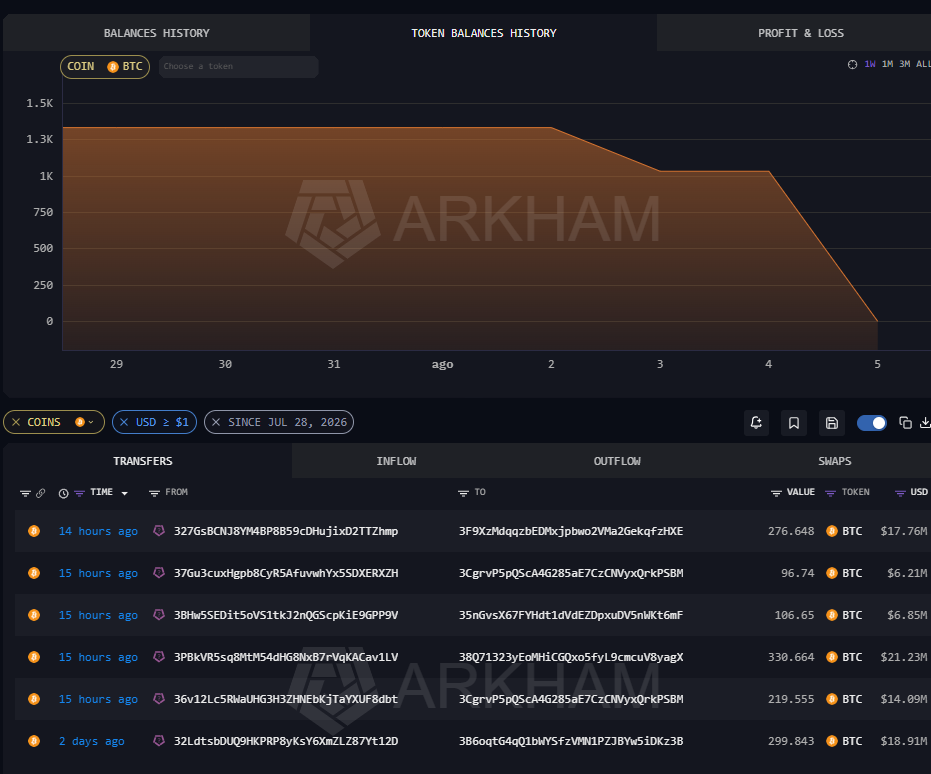Click the copy icon beside the toggle

click(x=905, y=423)
